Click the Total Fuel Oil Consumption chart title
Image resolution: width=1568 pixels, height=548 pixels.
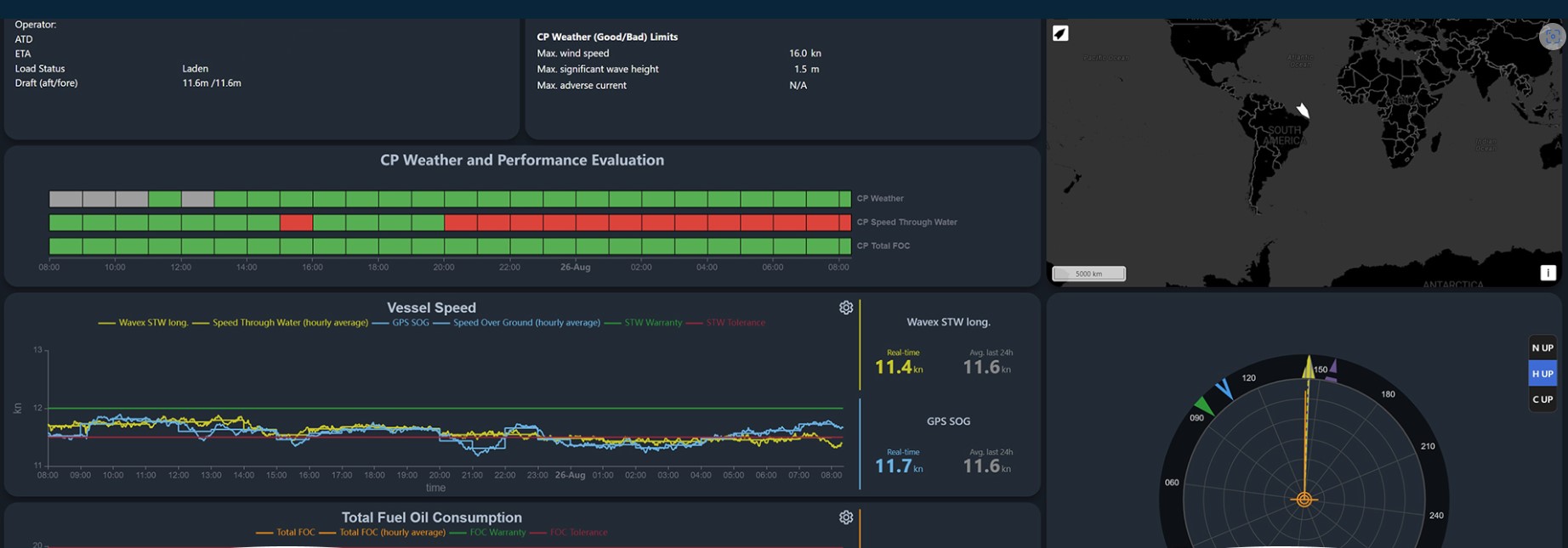coord(431,517)
